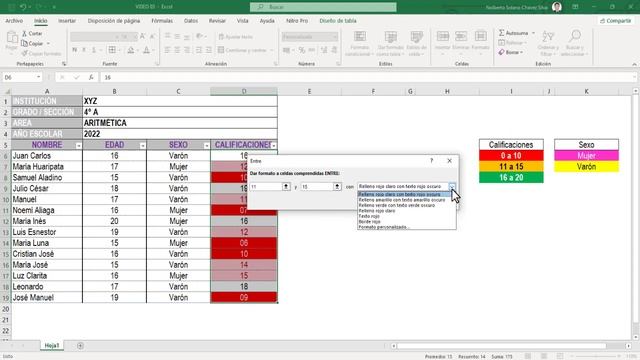Click the Estilos de celda icon
Screen dimensions: 640x360
[x=416, y=37]
